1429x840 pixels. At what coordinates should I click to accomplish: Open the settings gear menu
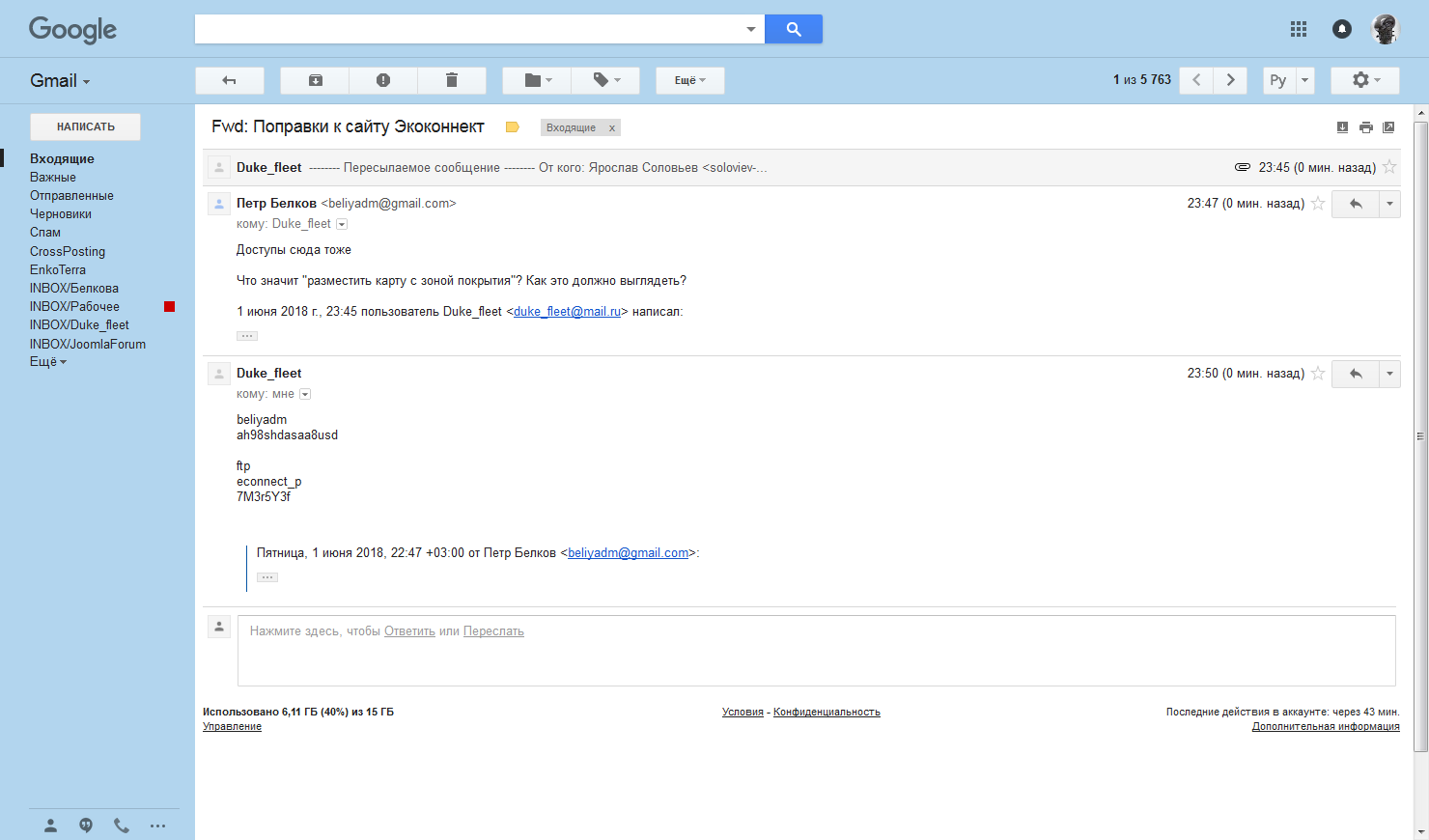[1365, 80]
